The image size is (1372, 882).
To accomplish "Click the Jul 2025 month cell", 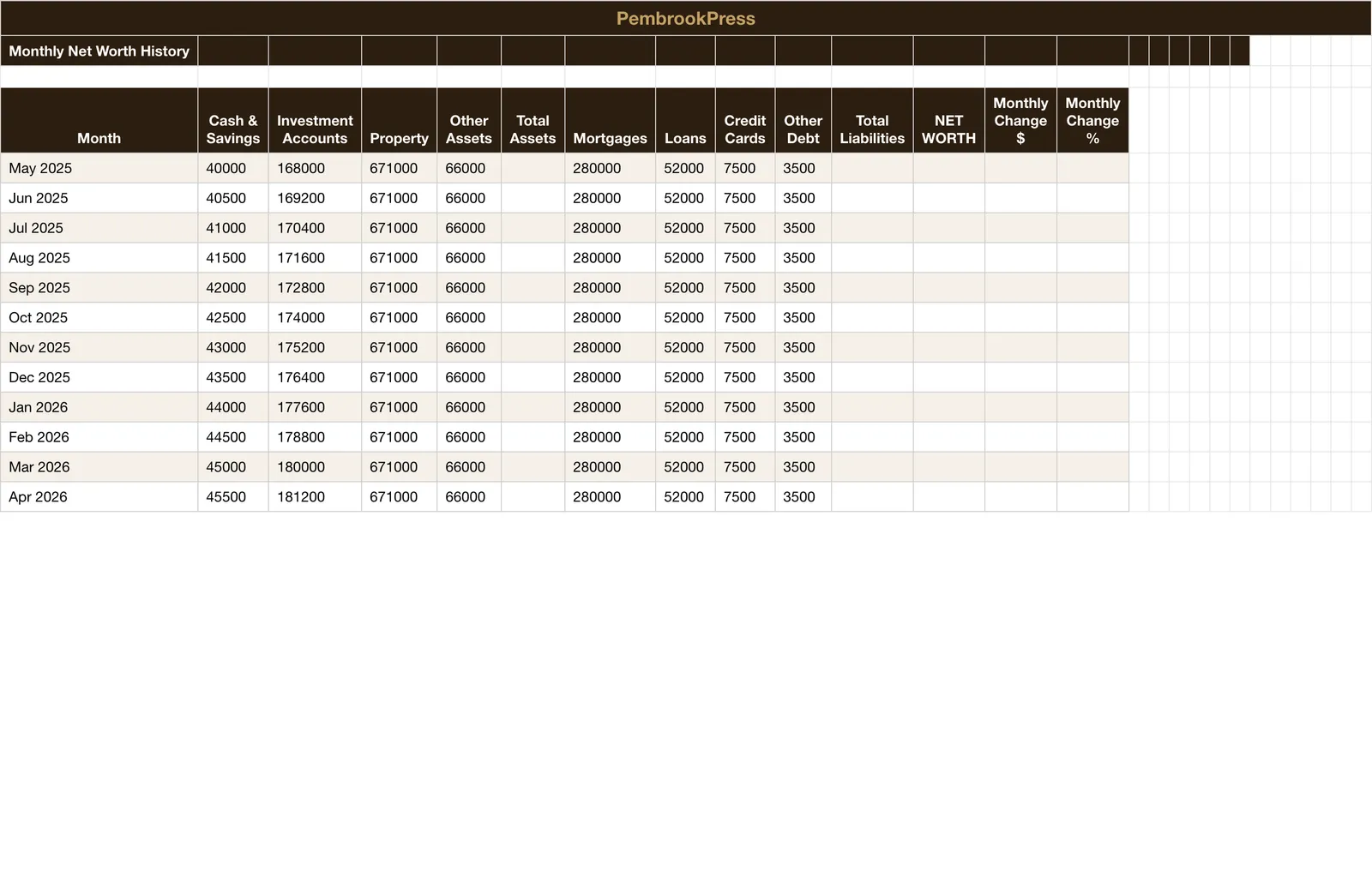I will point(99,228).
